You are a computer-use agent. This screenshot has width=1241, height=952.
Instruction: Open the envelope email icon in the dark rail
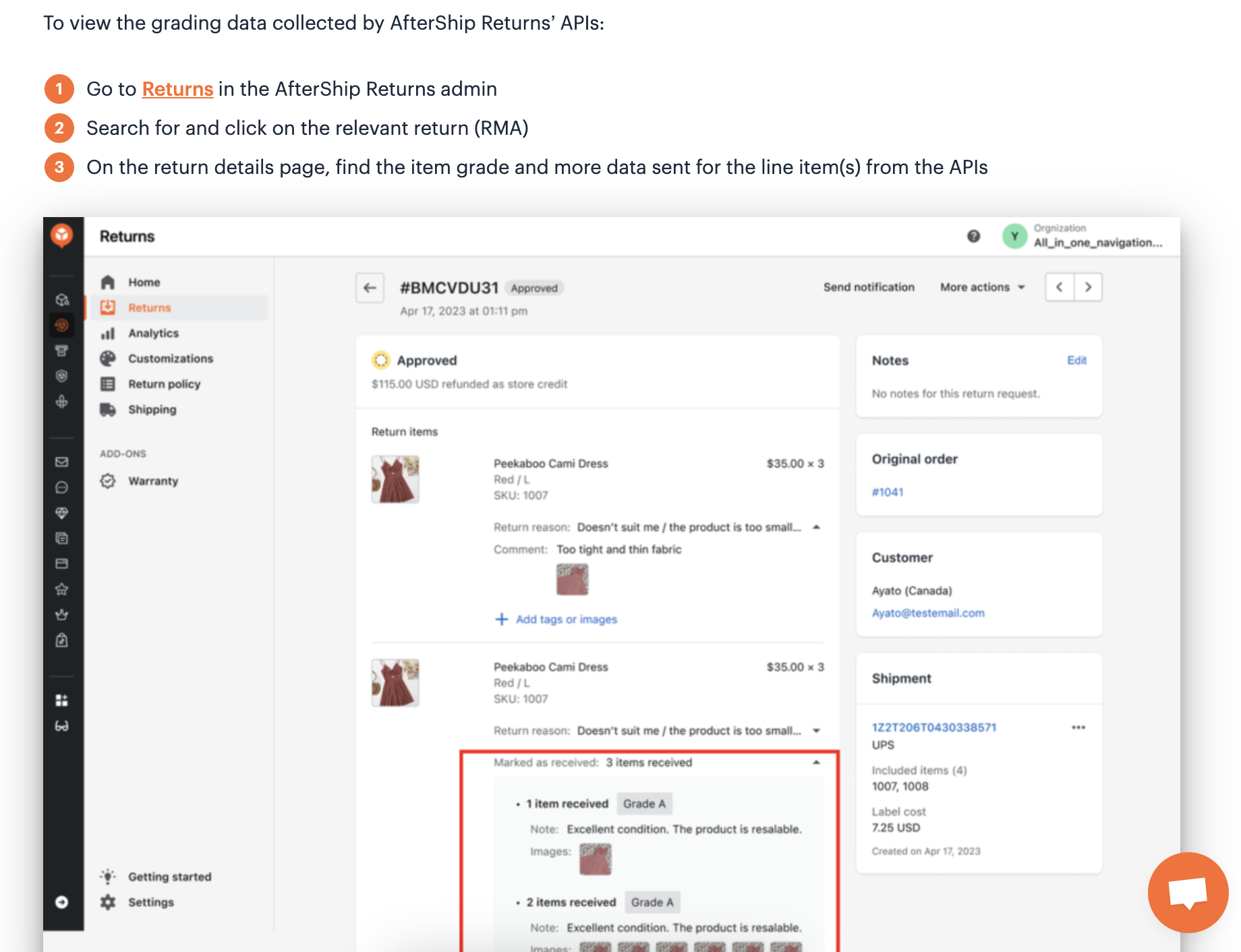click(x=62, y=462)
